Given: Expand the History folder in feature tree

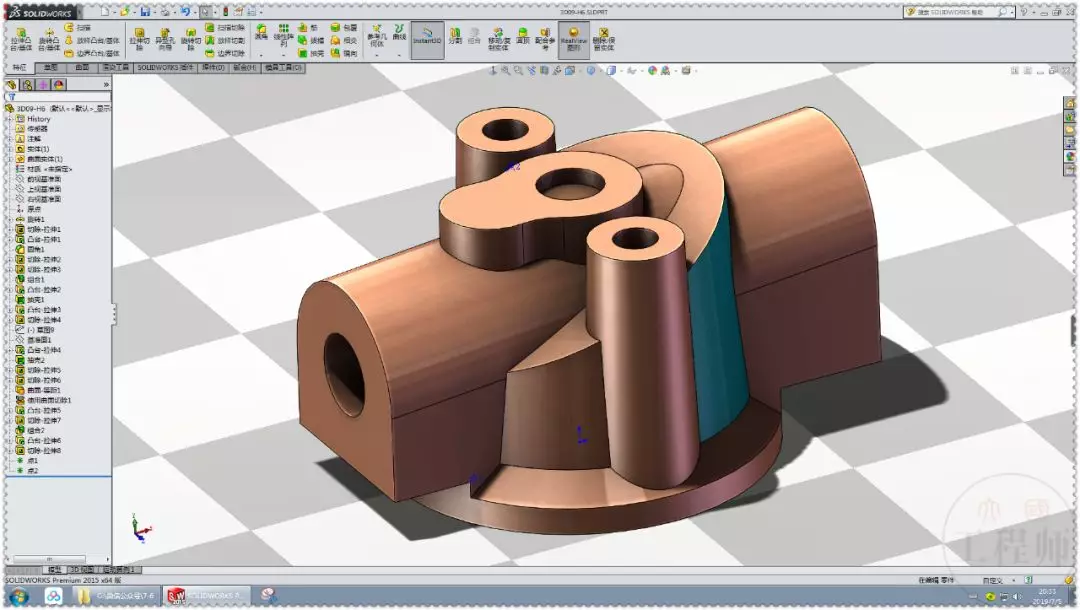Looking at the screenshot, I should pyautogui.click(x=10, y=119).
